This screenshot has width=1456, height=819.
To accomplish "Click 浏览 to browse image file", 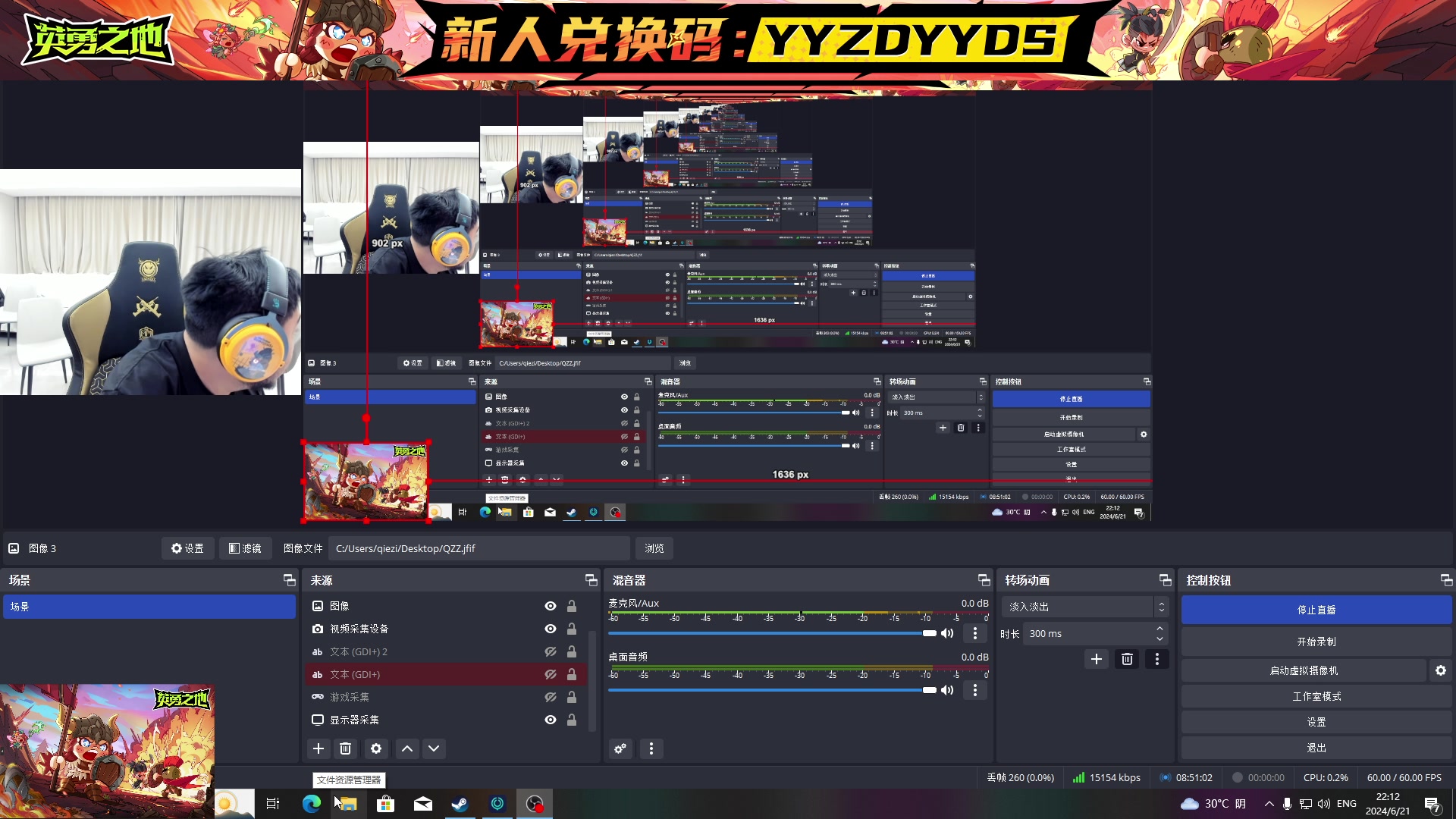I will pyautogui.click(x=654, y=548).
